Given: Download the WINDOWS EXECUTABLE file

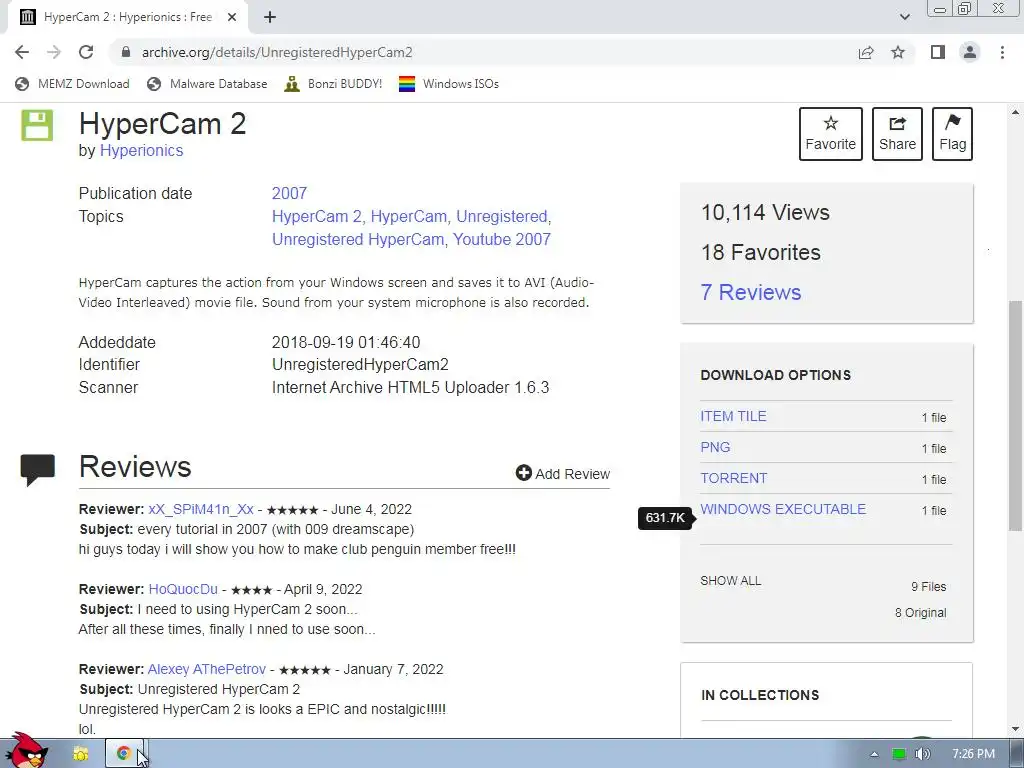Looking at the screenshot, I should [x=783, y=509].
